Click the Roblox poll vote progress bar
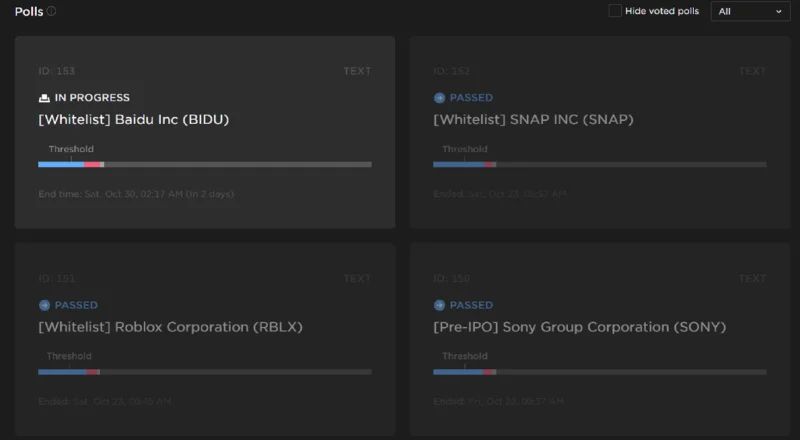The width and height of the screenshot is (800, 440). pos(205,372)
